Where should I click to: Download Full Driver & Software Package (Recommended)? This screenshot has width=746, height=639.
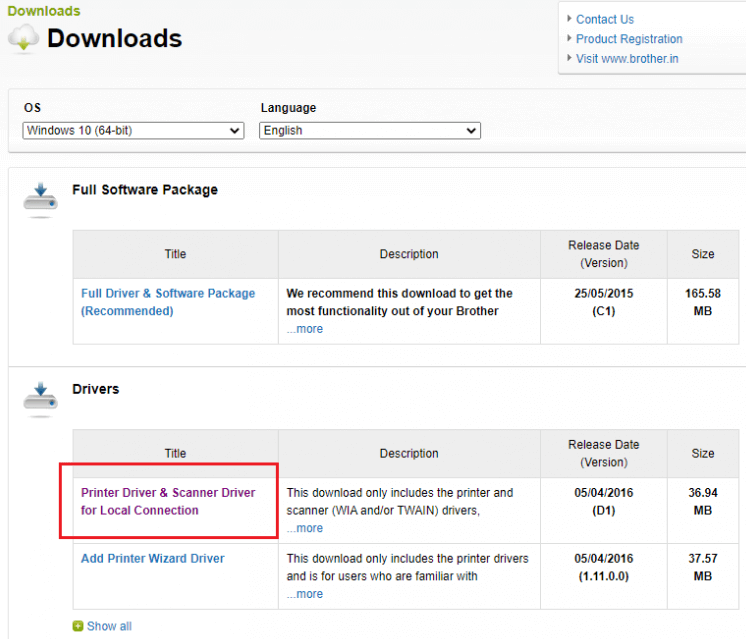coord(168,302)
